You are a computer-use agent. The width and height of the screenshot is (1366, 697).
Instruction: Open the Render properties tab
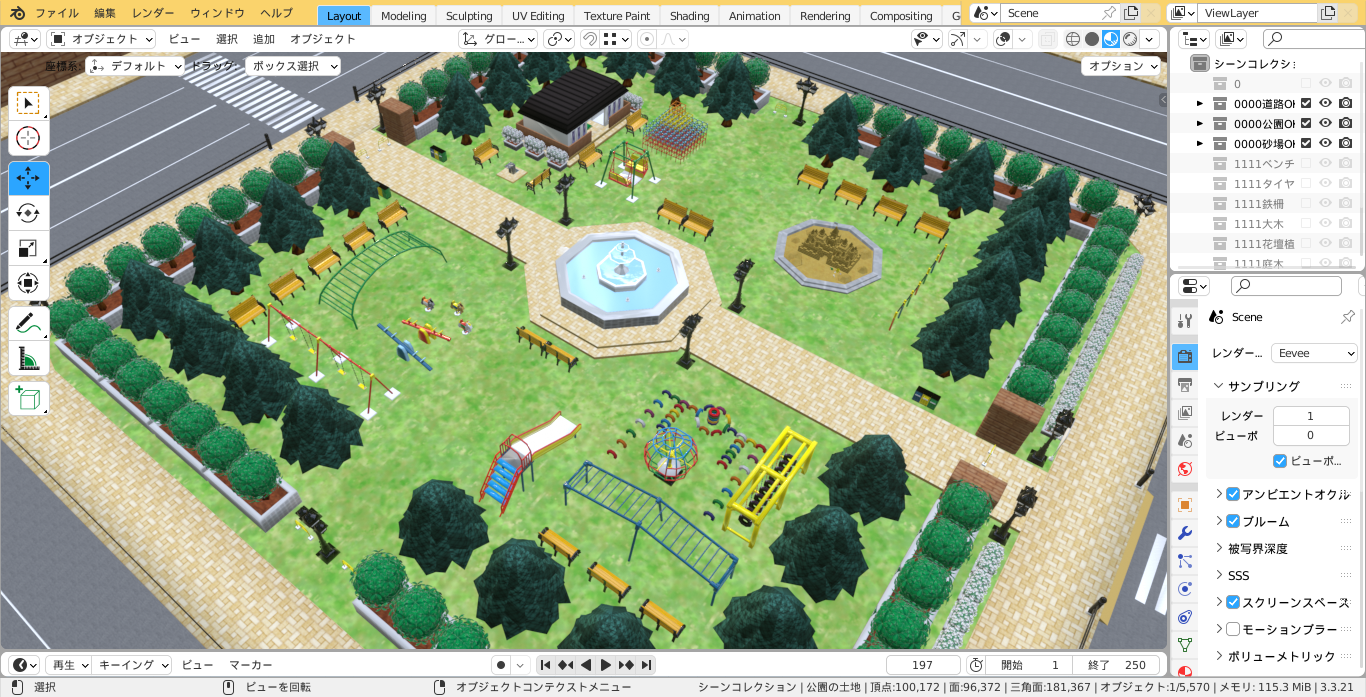coord(1185,356)
